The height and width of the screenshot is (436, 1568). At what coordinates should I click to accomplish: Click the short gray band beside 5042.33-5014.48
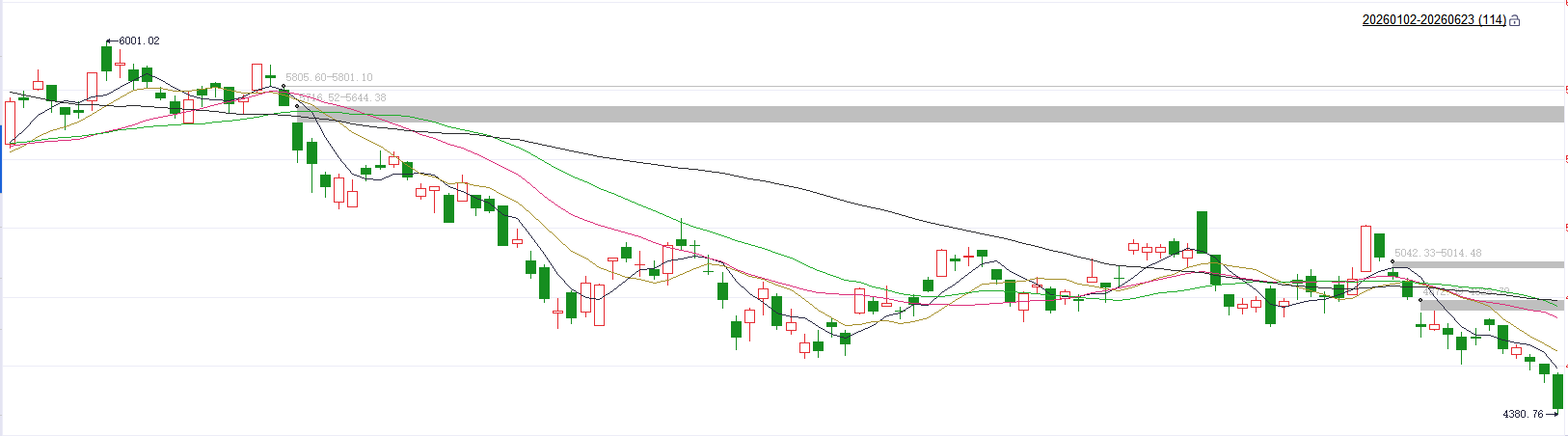1478,263
